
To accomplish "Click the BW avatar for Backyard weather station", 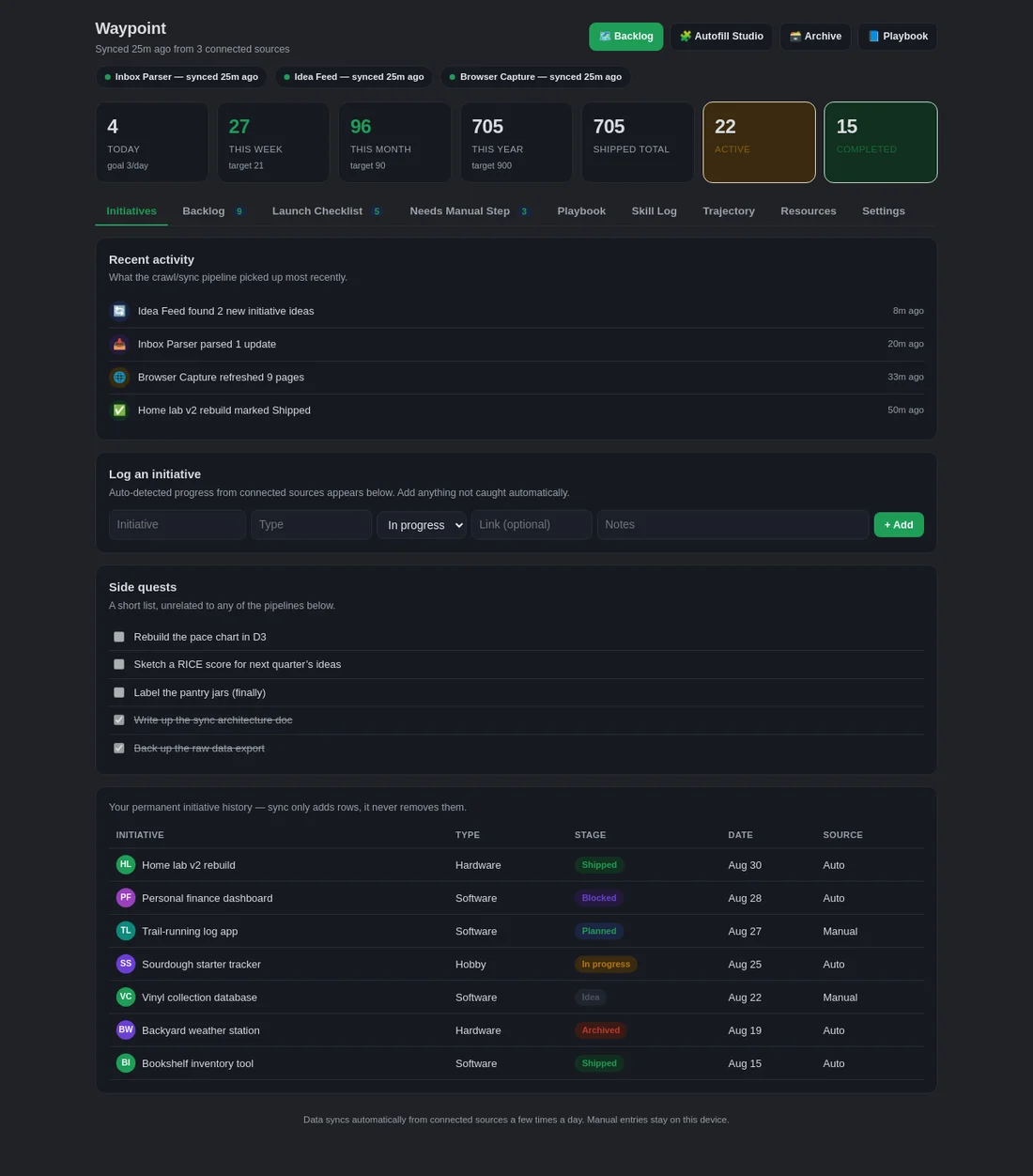I will (126, 1029).
